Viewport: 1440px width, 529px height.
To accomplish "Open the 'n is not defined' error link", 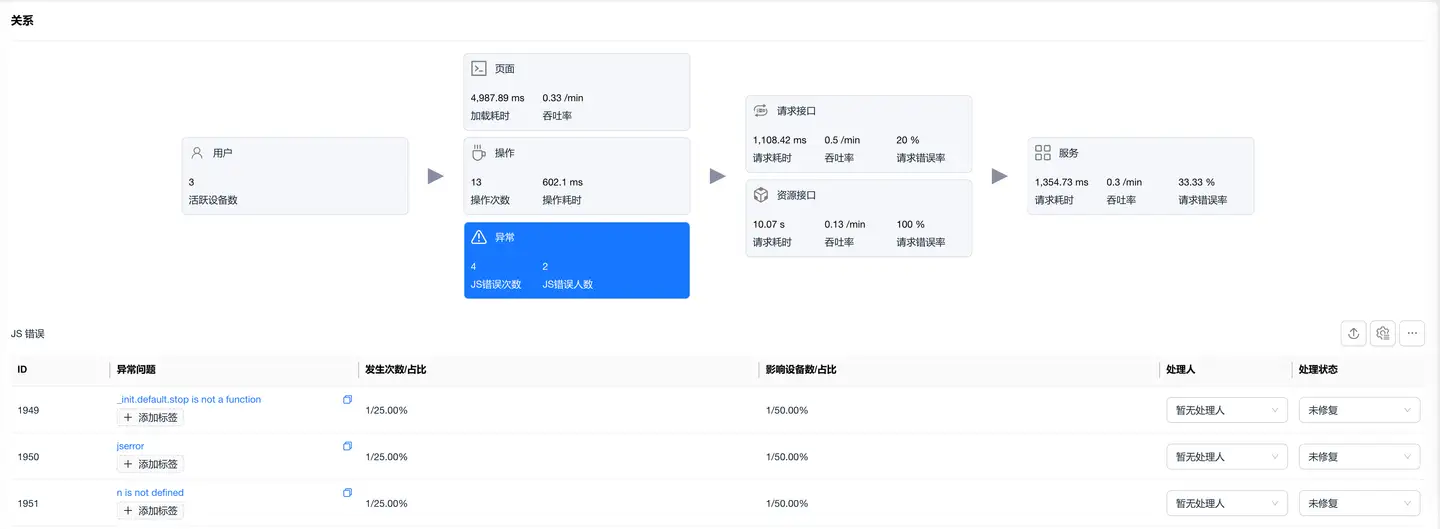I will coord(150,493).
